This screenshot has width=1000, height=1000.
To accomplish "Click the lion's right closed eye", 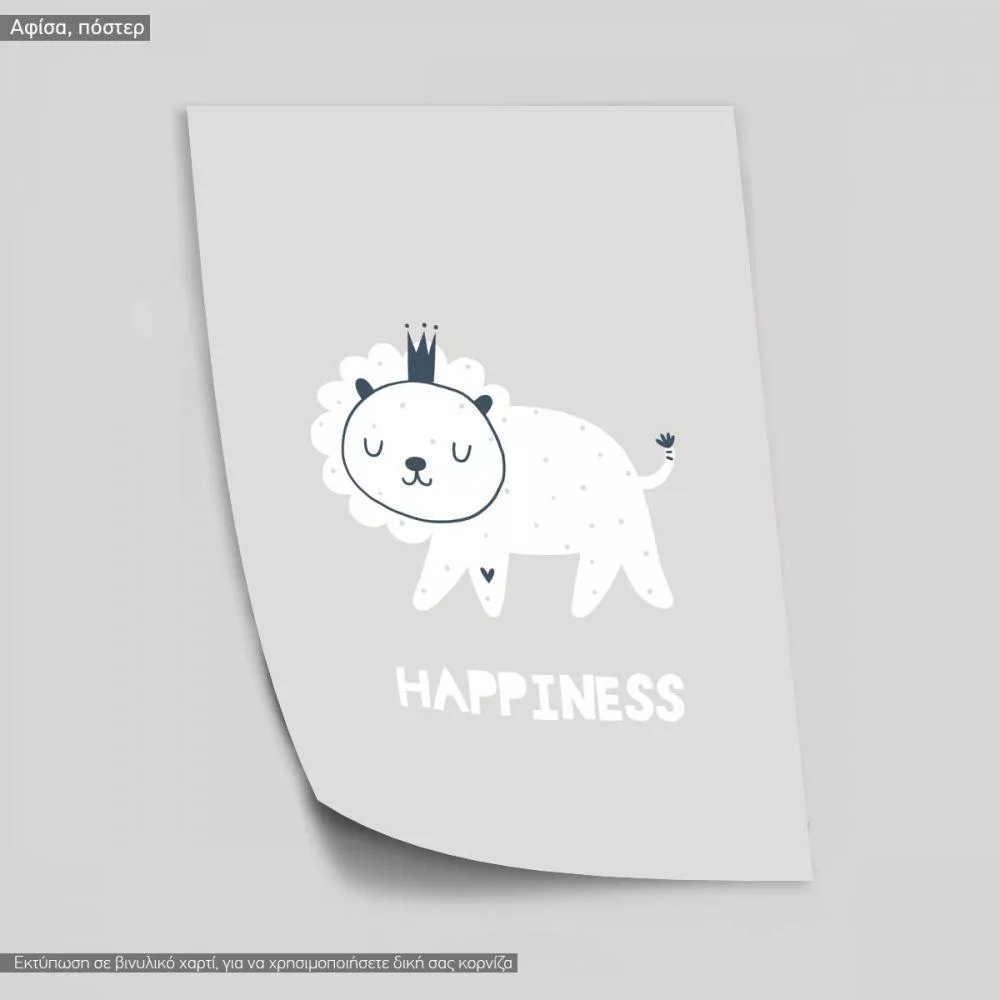I will 461,455.
